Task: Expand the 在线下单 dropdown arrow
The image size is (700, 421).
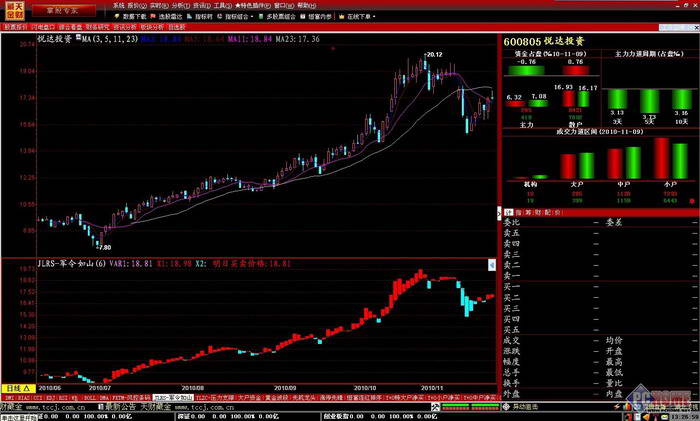Action: [x=374, y=17]
